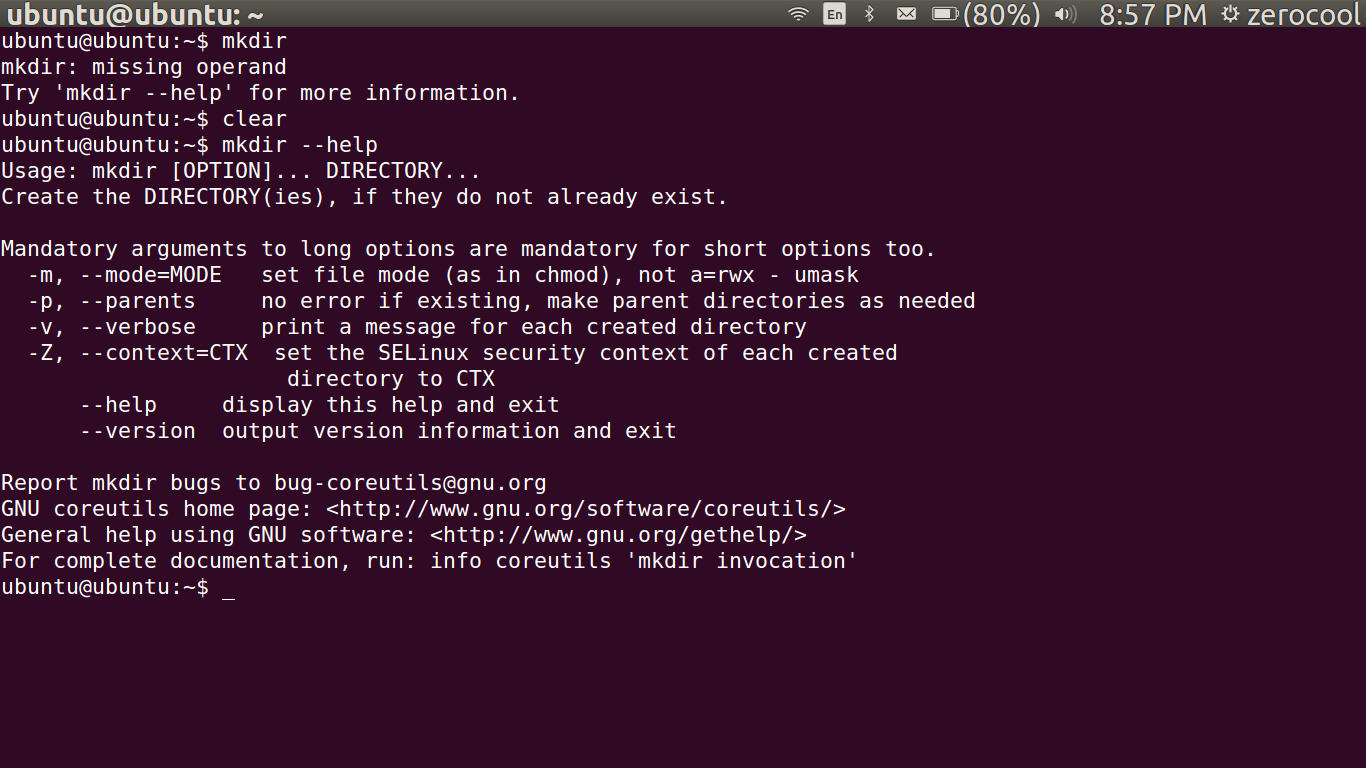Open the gnu.org/software/coreutils URL
Viewport: 1366px width, 768px height.
(x=586, y=509)
